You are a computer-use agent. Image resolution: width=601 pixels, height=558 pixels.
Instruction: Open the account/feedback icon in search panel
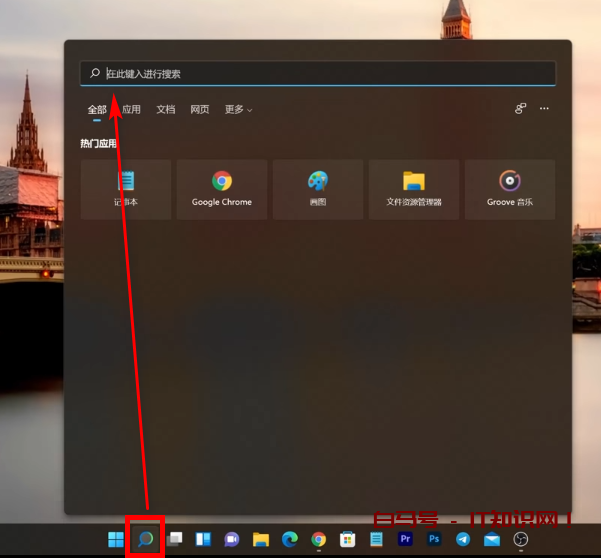[x=520, y=109]
